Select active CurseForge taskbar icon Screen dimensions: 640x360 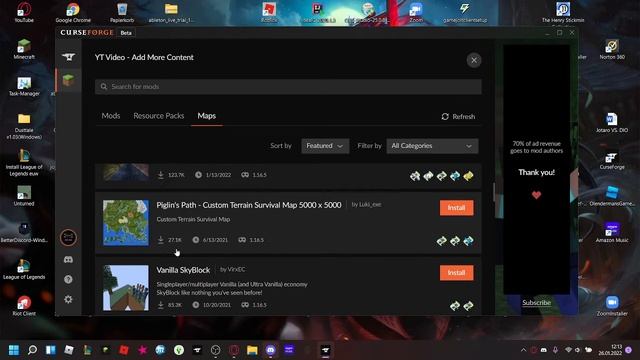click(x=325, y=350)
